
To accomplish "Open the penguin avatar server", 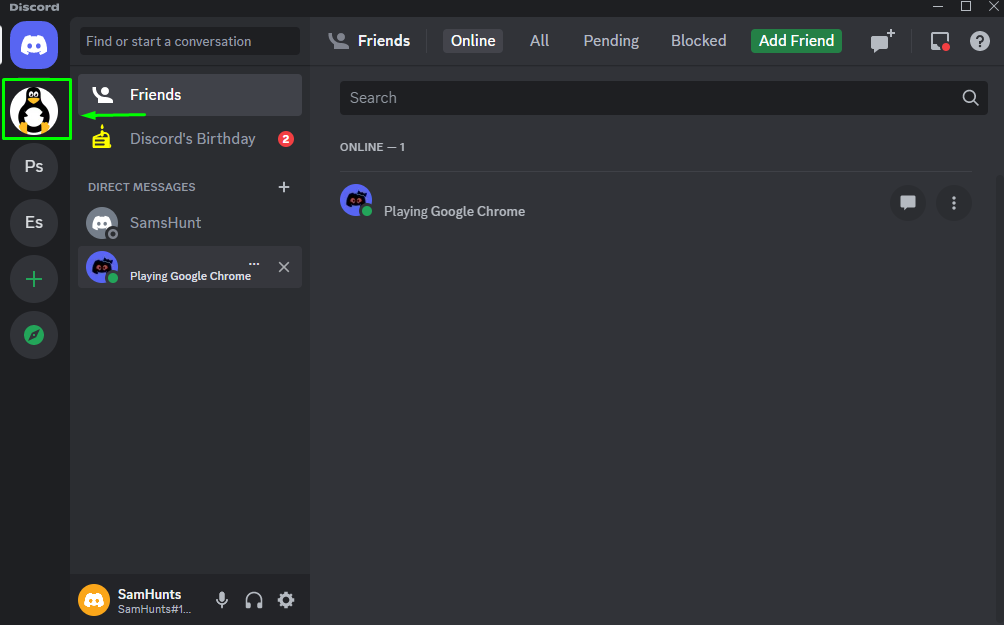I will click(34, 110).
